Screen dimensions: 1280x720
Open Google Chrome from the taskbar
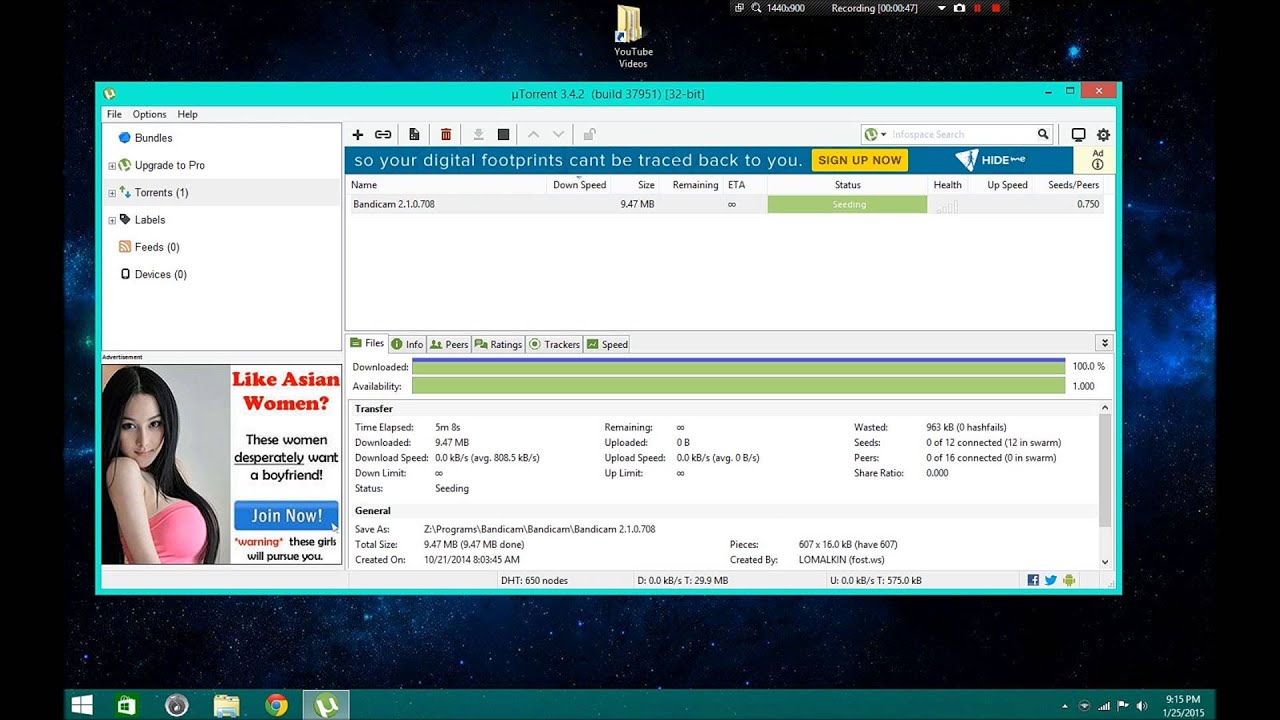(276, 705)
